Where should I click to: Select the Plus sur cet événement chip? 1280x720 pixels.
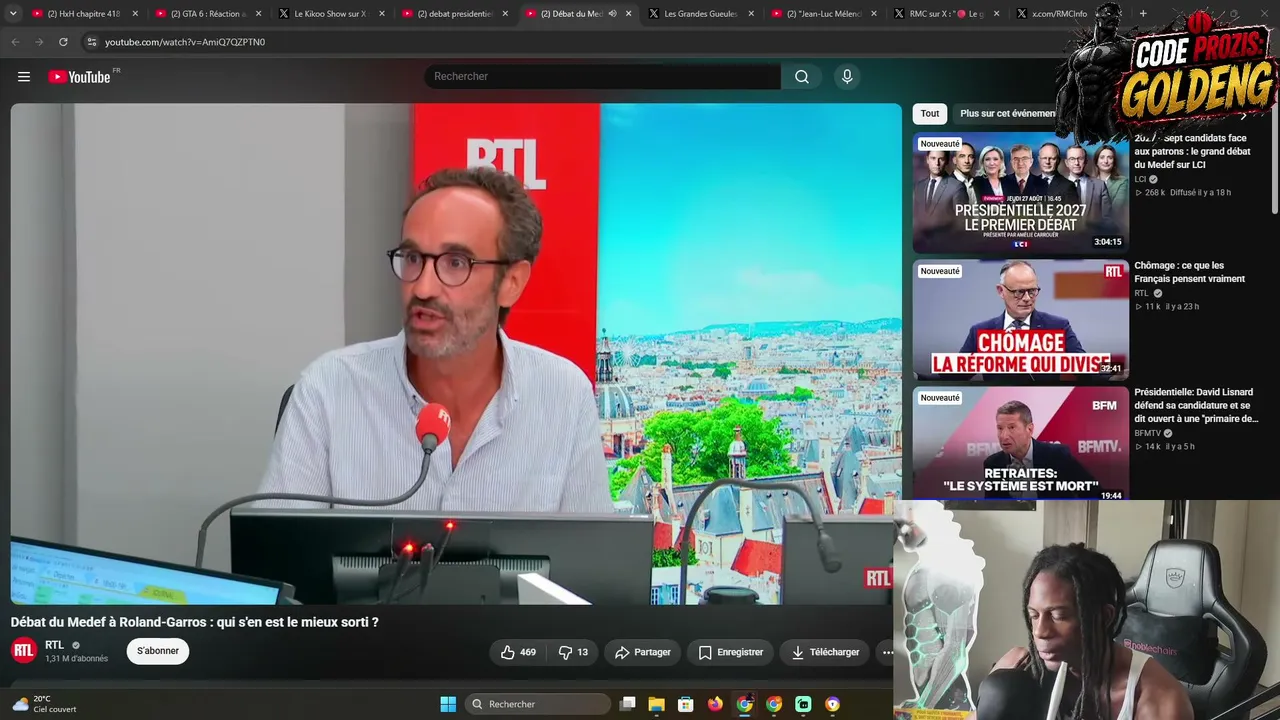1008,114
